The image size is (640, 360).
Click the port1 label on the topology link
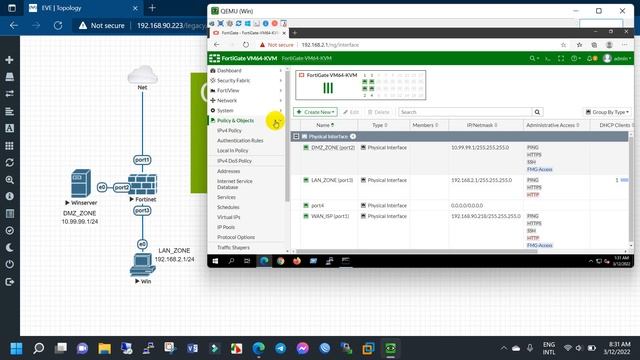(x=142, y=160)
